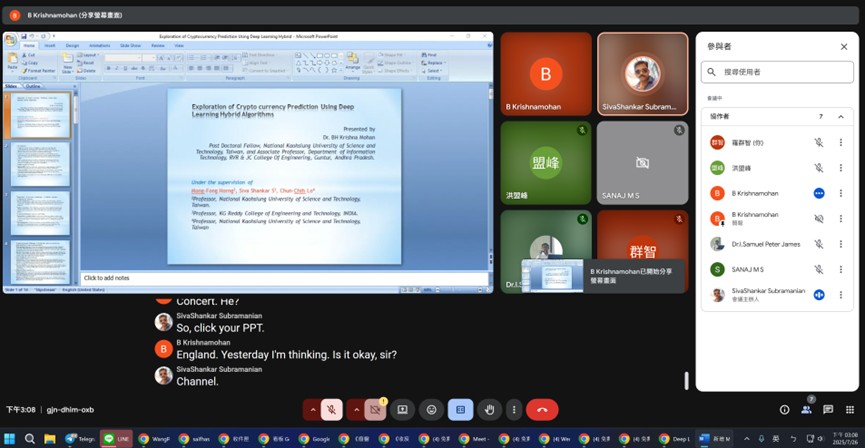Click the search participants input field

[x=780, y=72]
